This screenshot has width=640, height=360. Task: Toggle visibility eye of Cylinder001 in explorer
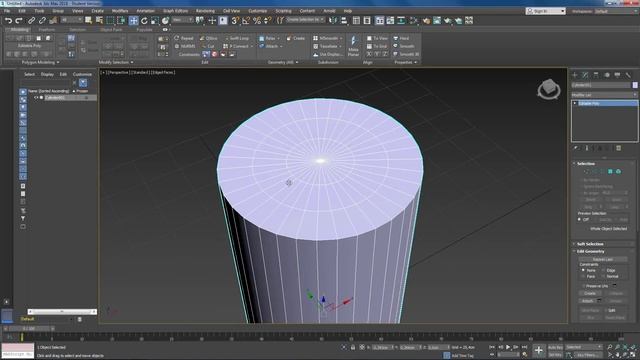(x=36, y=98)
